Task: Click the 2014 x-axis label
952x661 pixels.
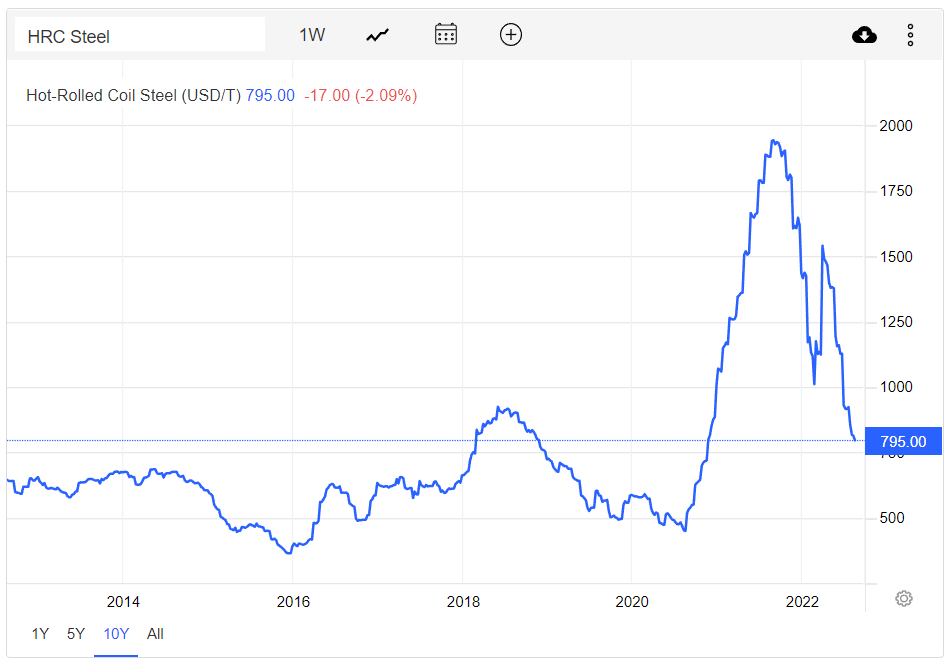Action: [x=123, y=602]
